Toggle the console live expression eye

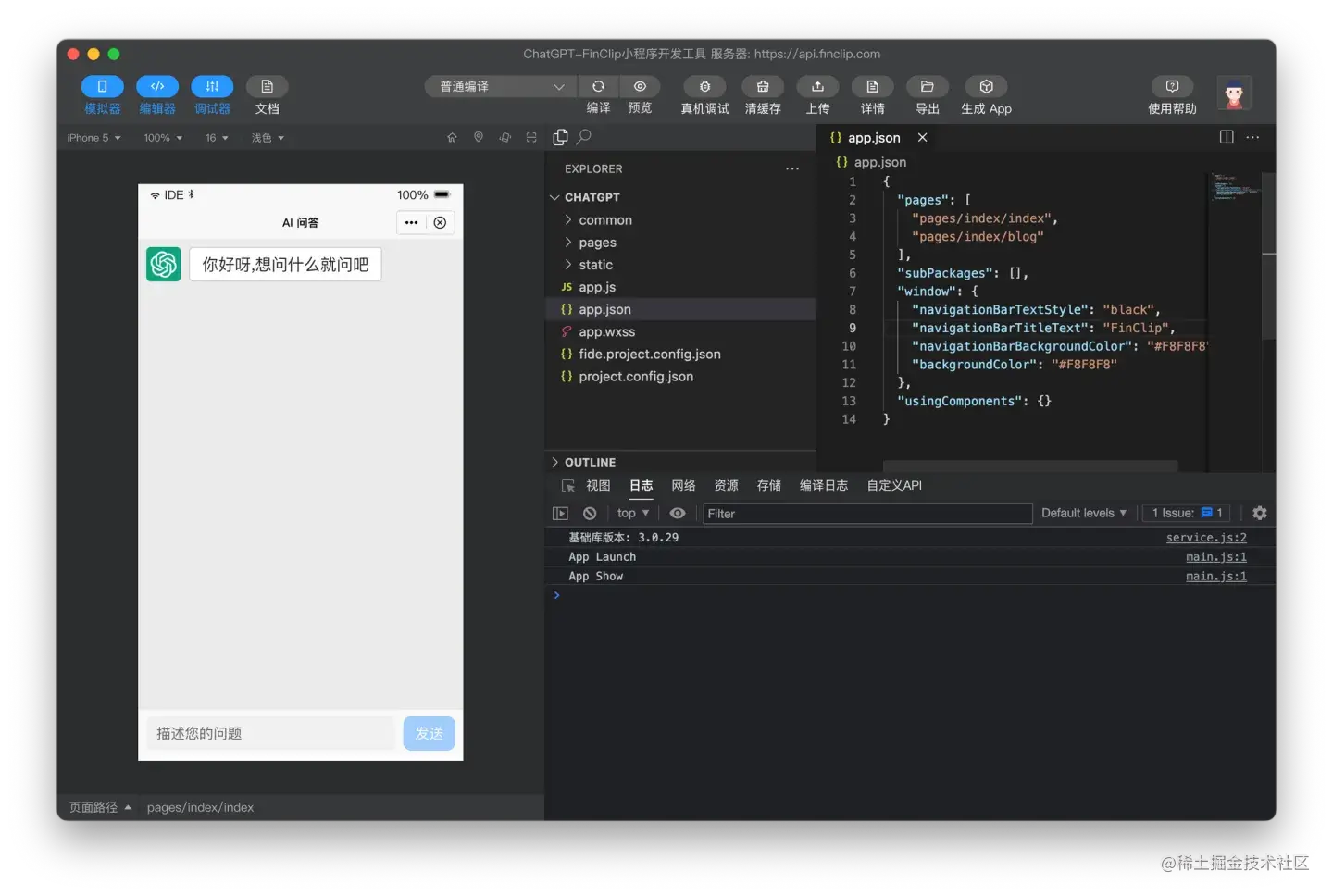pyautogui.click(x=678, y=513)
